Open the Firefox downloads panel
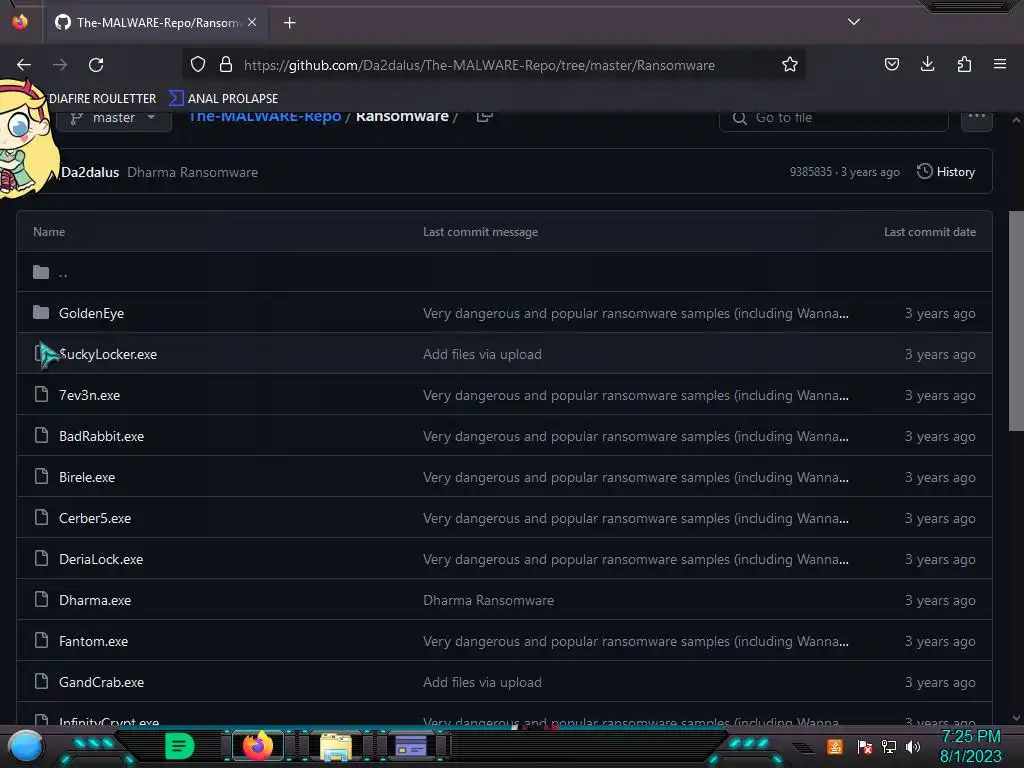This screenshot has height=768, width=1024. 927,64
